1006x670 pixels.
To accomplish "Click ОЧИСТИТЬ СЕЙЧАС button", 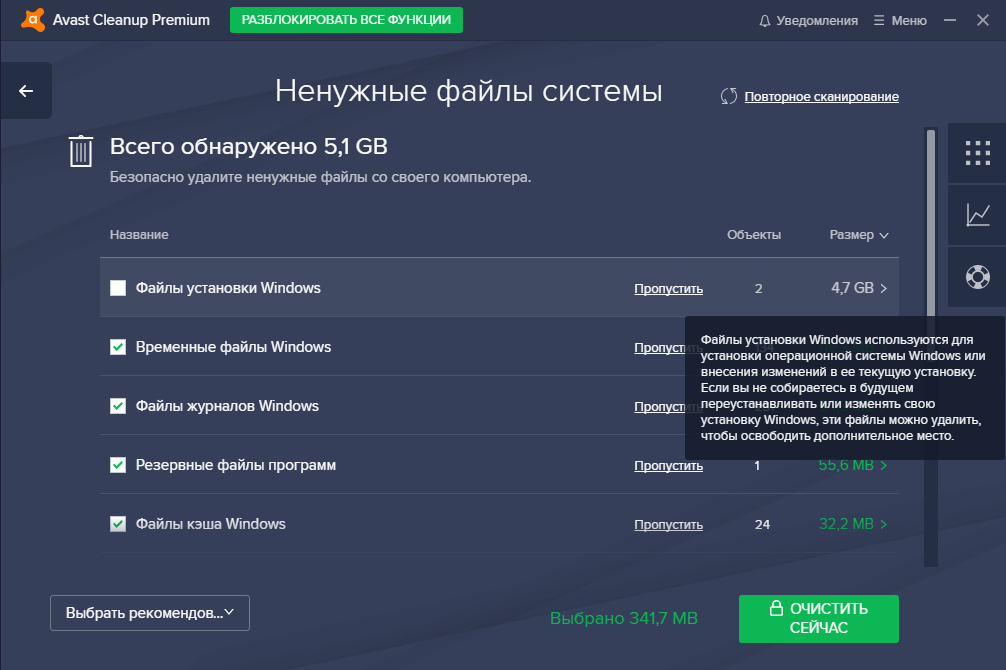I will click(819, 619).
